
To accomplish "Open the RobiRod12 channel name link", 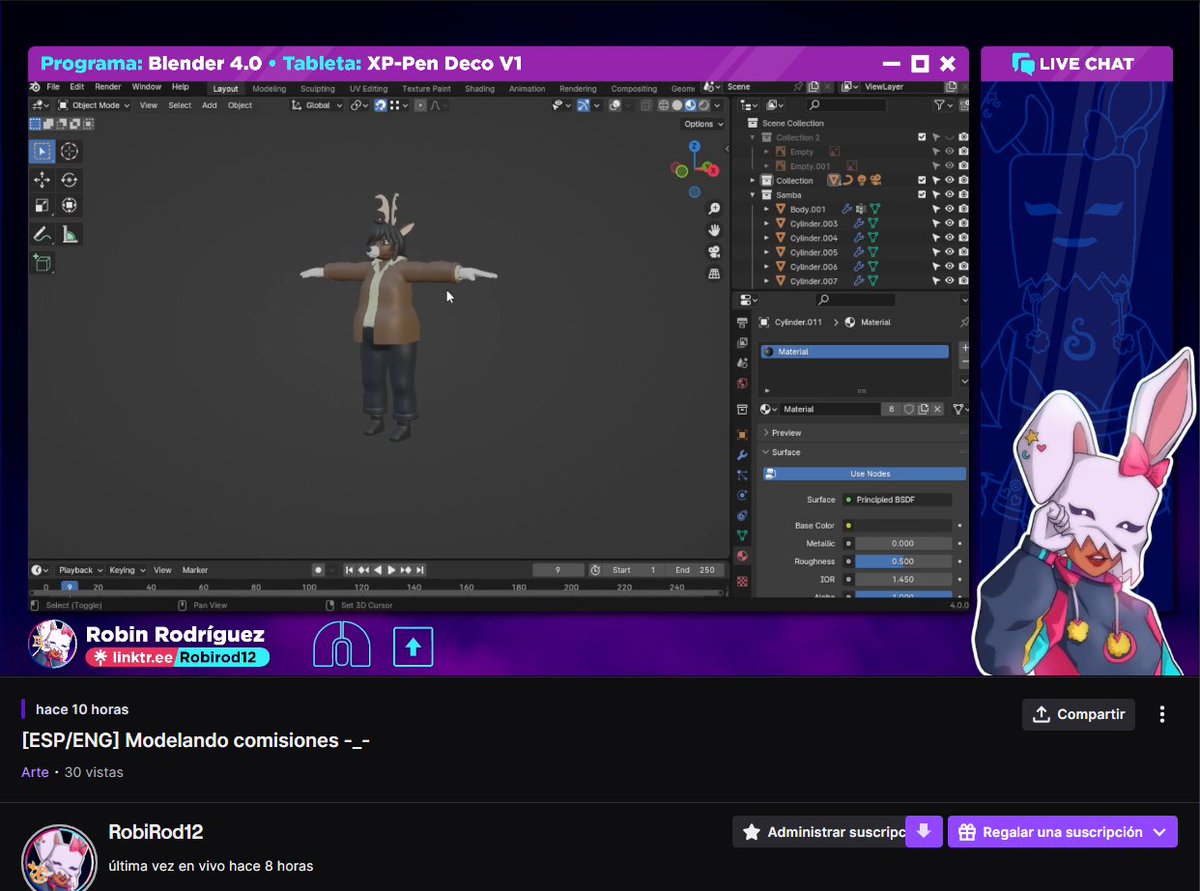I will pyautogui.click(x=156, y=832).
